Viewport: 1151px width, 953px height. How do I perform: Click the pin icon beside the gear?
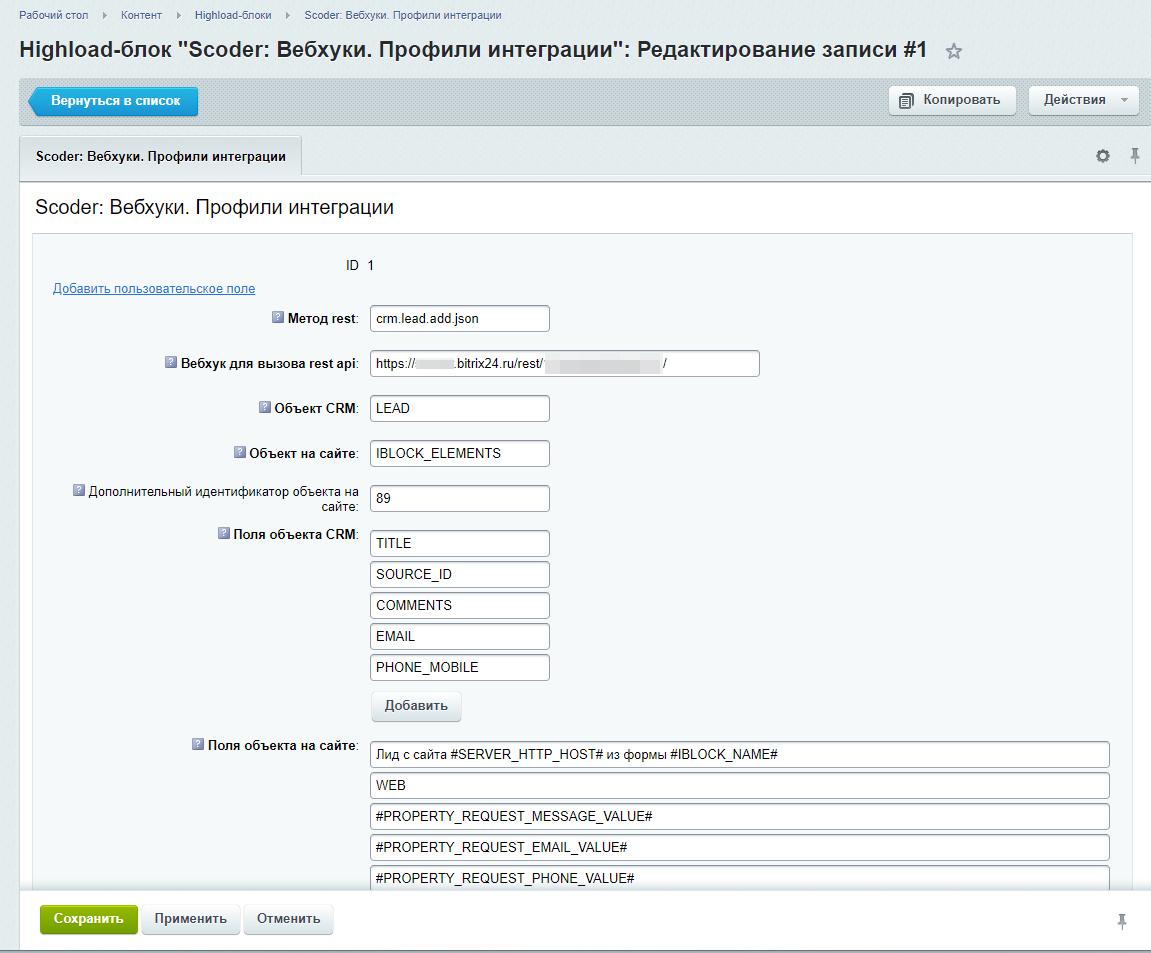pyautogui.click(x=1135, y=155)
